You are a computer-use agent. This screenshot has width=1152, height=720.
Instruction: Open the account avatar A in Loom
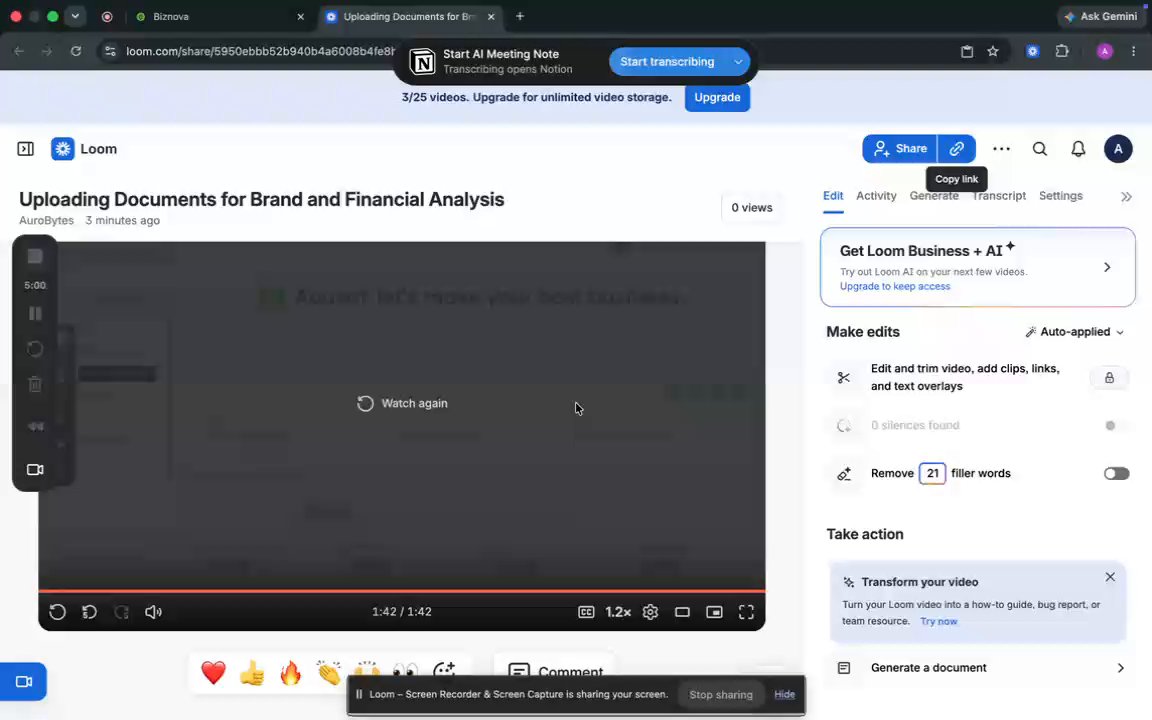click(1117, 149)
